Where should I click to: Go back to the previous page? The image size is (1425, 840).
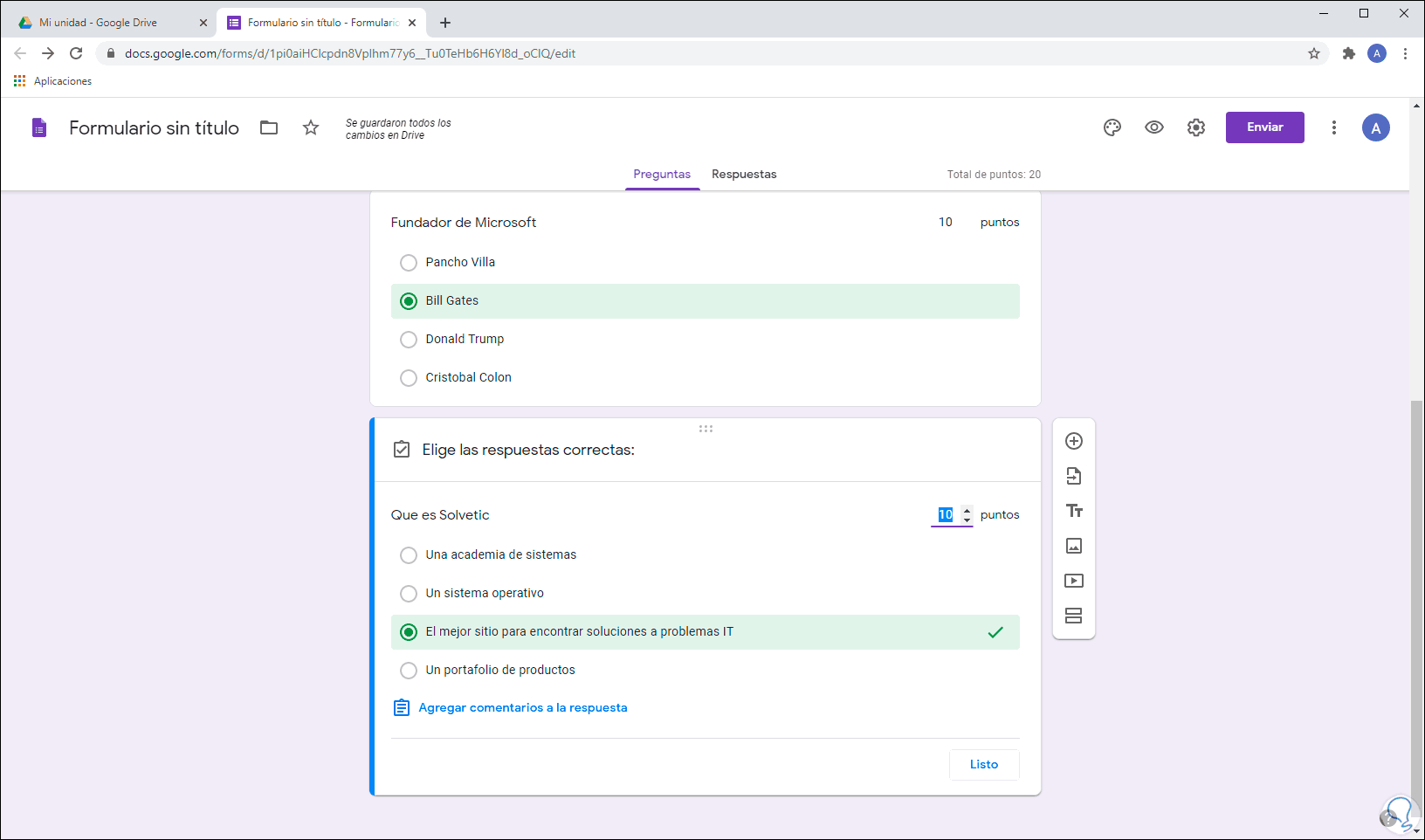click(20, 53)
